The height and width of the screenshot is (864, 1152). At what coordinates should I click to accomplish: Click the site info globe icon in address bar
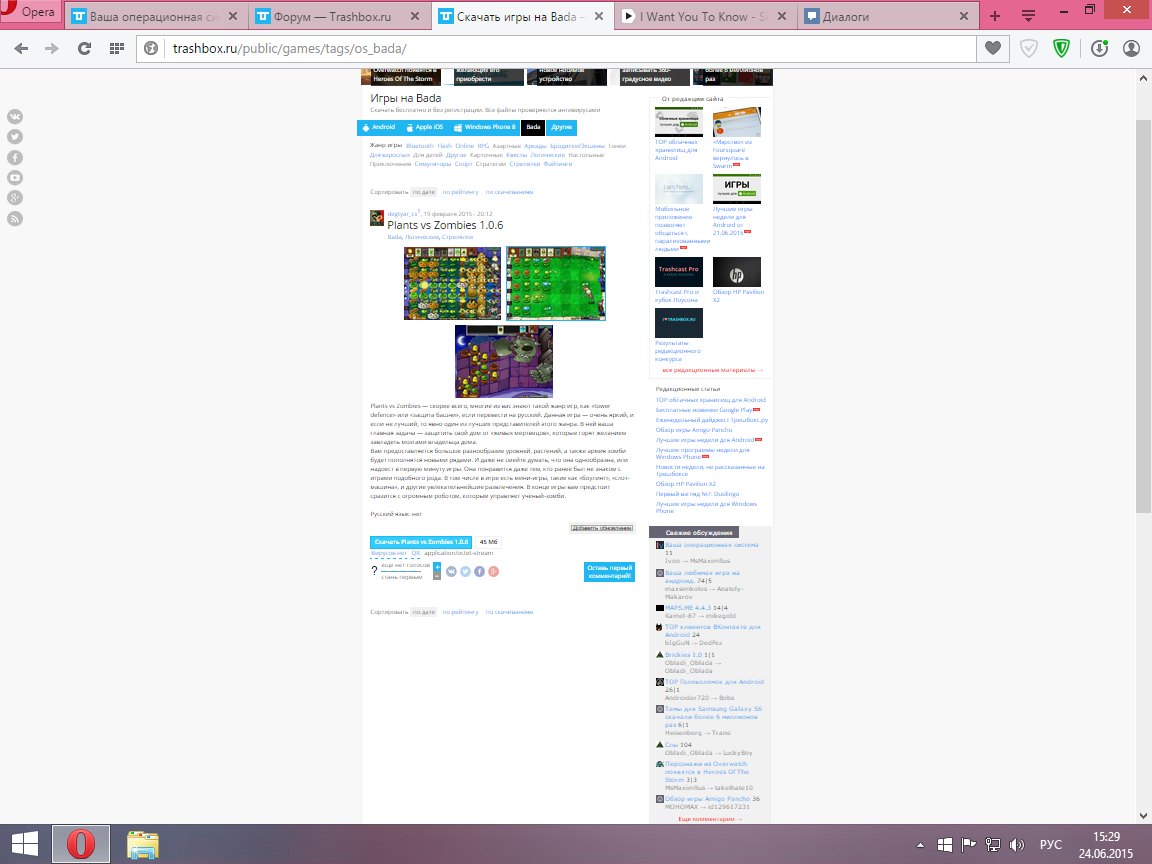pos(151,48)
